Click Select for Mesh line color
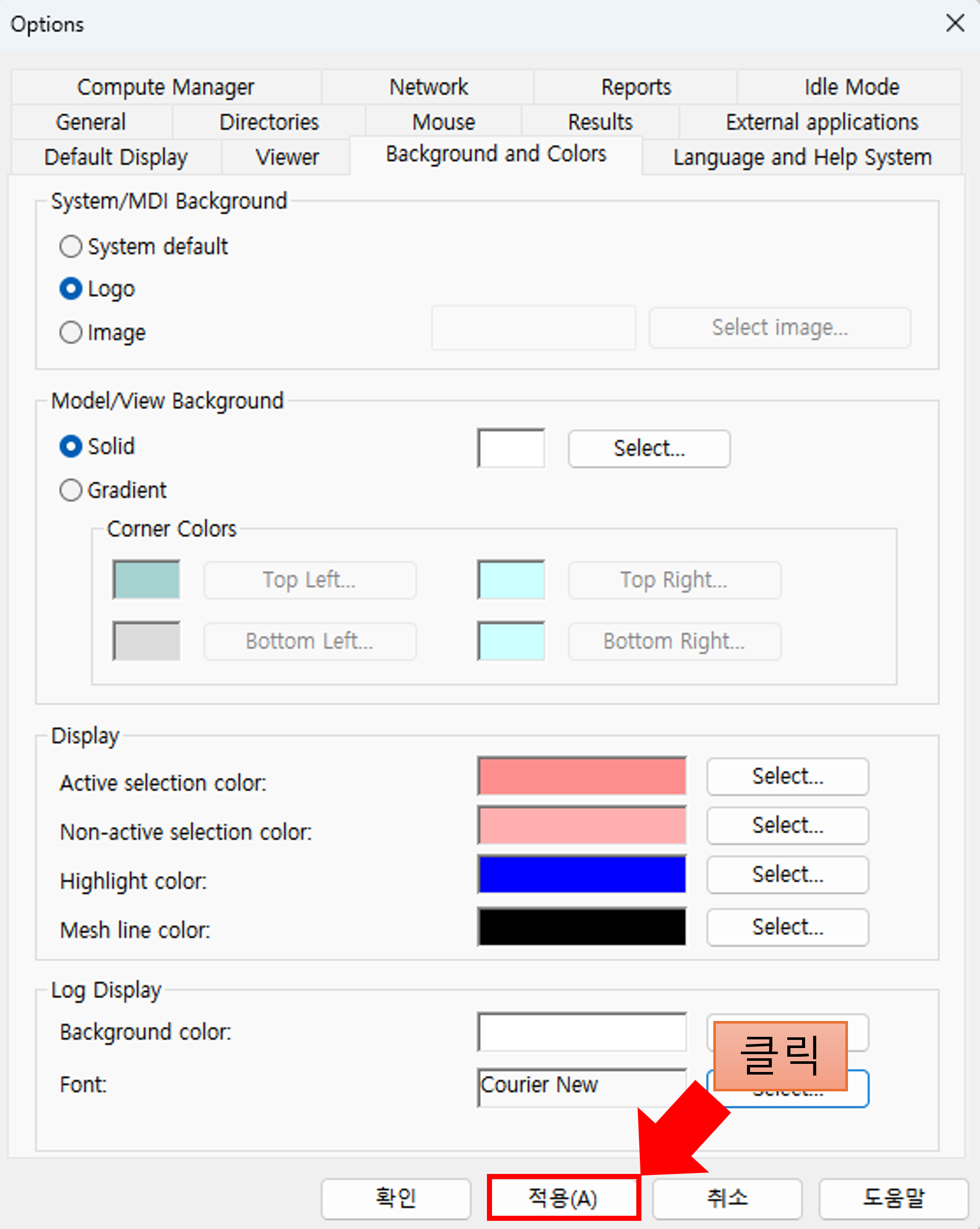 coord(787,927)
